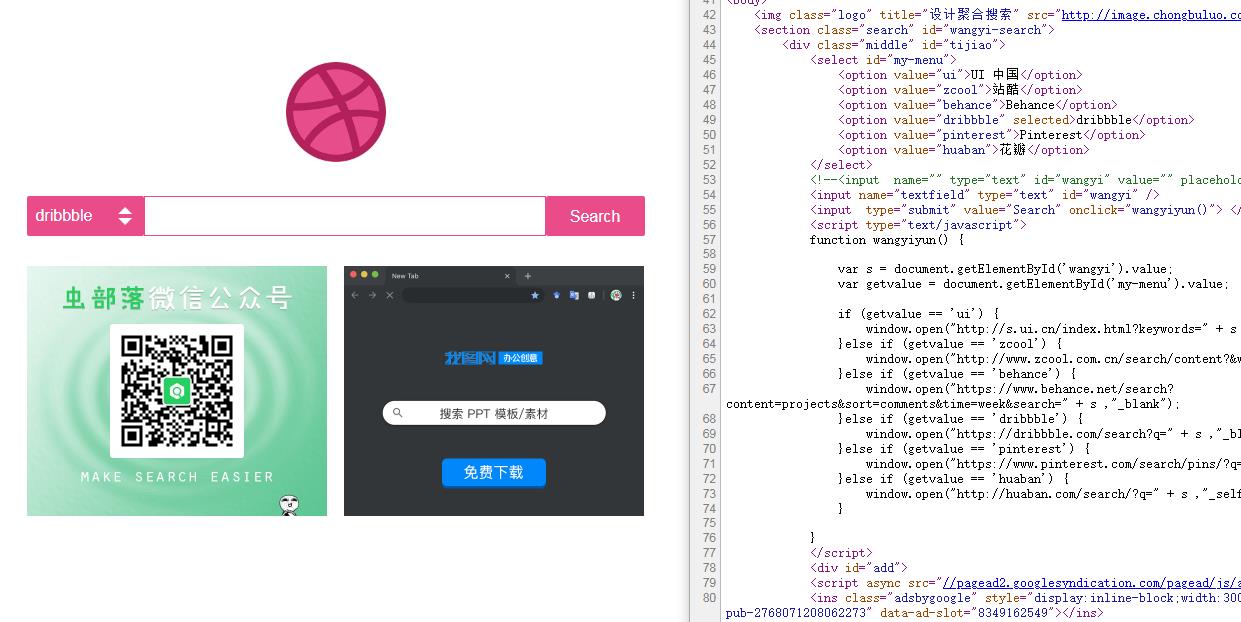Click the 'function wangyiyun() {' line
The image size is (1241, 622).
tap(887, 240)
